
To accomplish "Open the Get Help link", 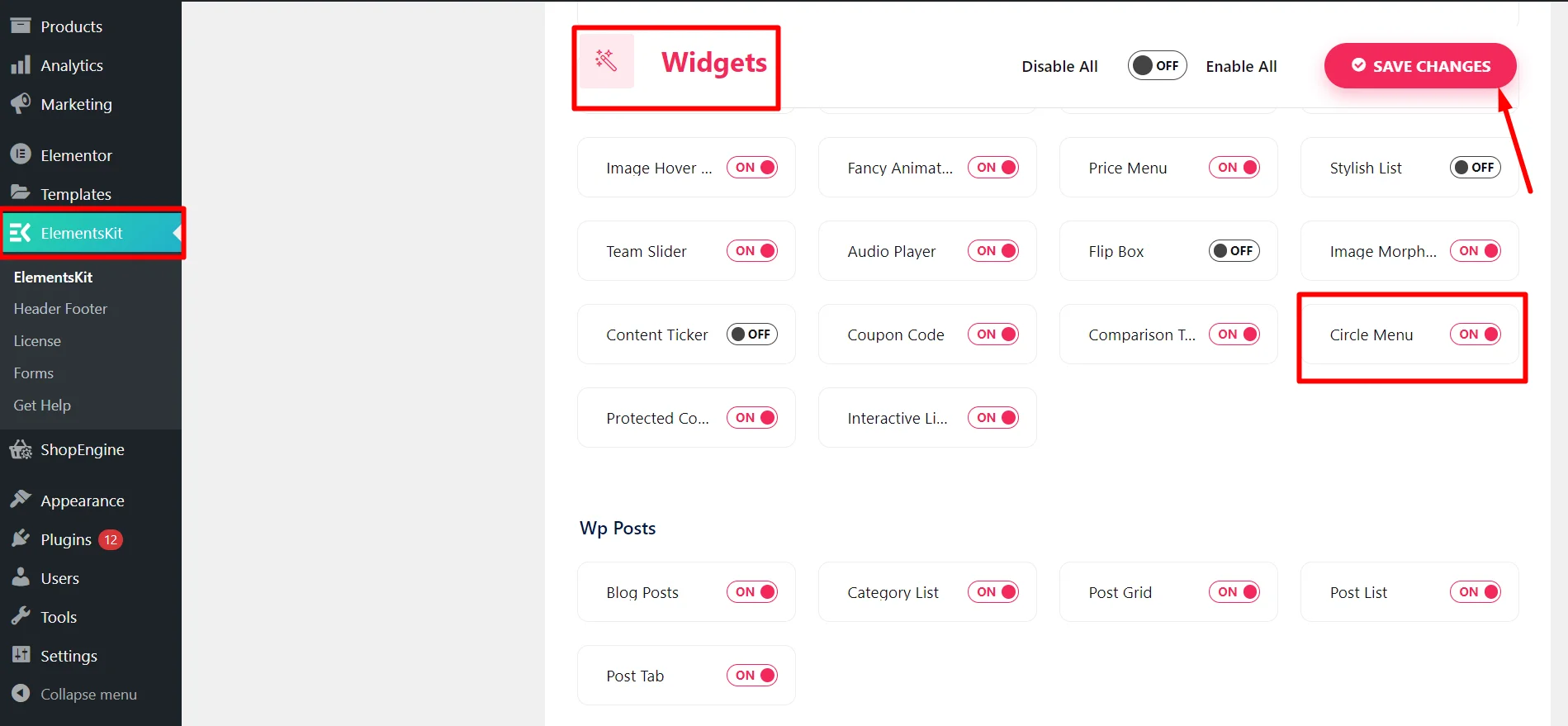I will pyautogui.click(x=42, y=406).
